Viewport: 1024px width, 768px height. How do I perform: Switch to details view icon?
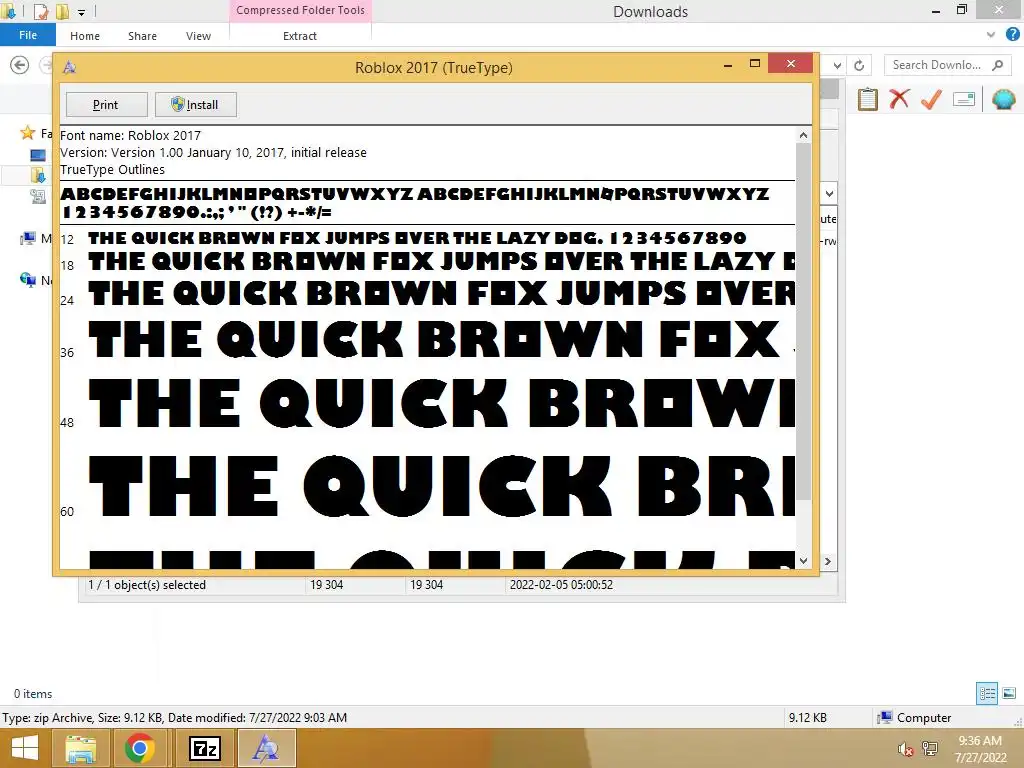click(x=987, y=693)
